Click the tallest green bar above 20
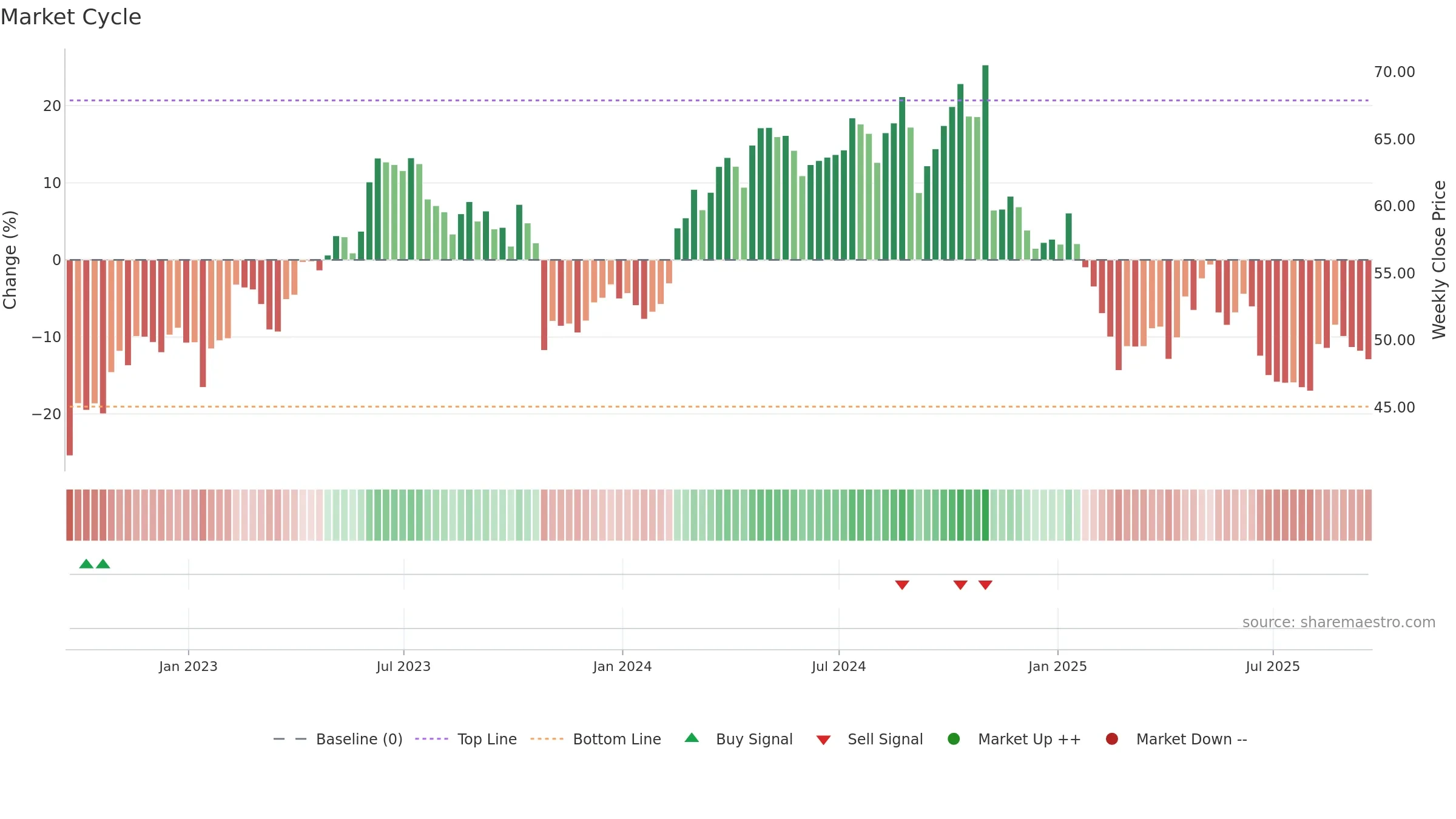 point(985,163)
